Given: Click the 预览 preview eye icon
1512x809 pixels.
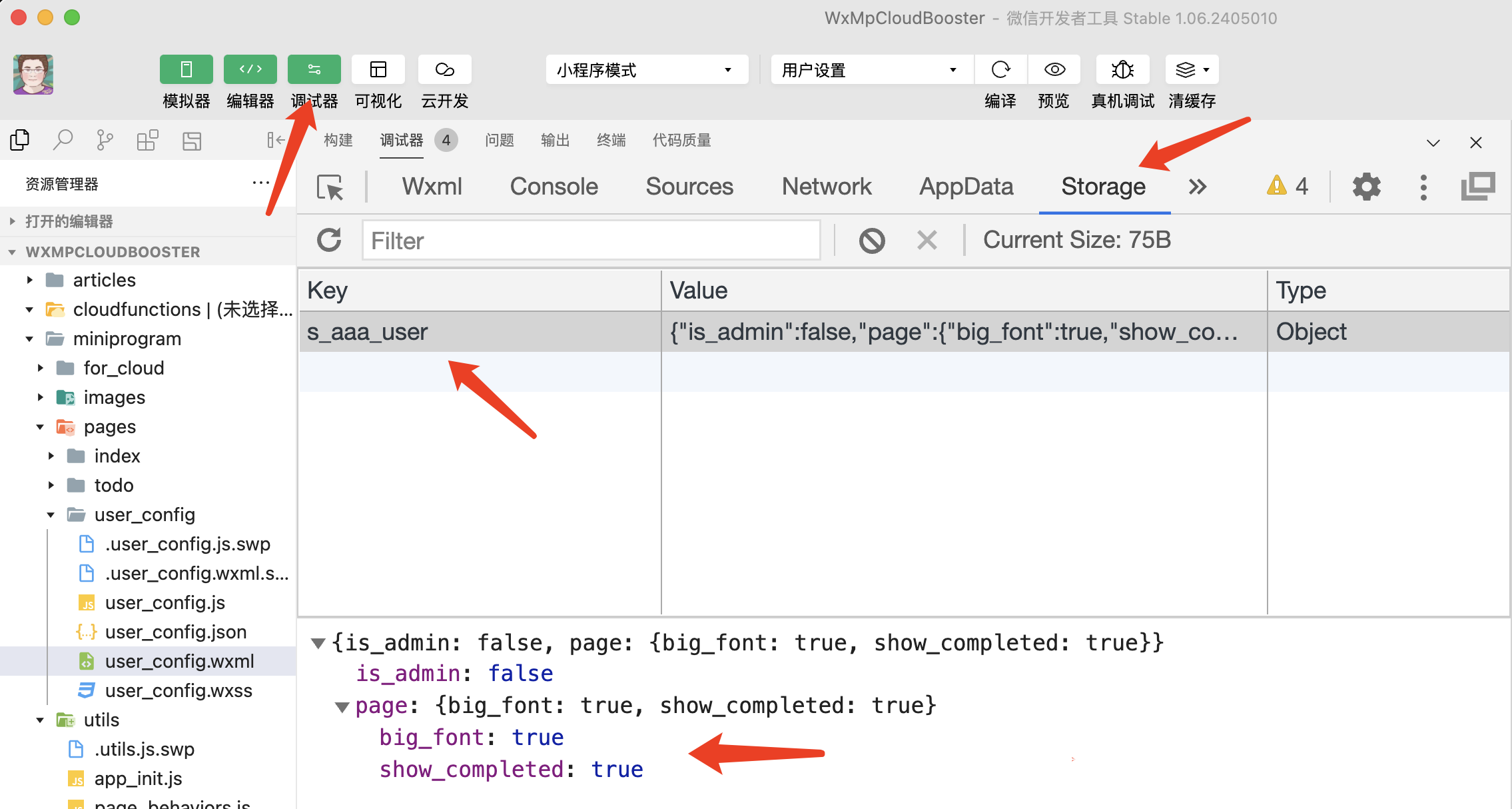Looking at the screenshot, I should pos(1054,69).
